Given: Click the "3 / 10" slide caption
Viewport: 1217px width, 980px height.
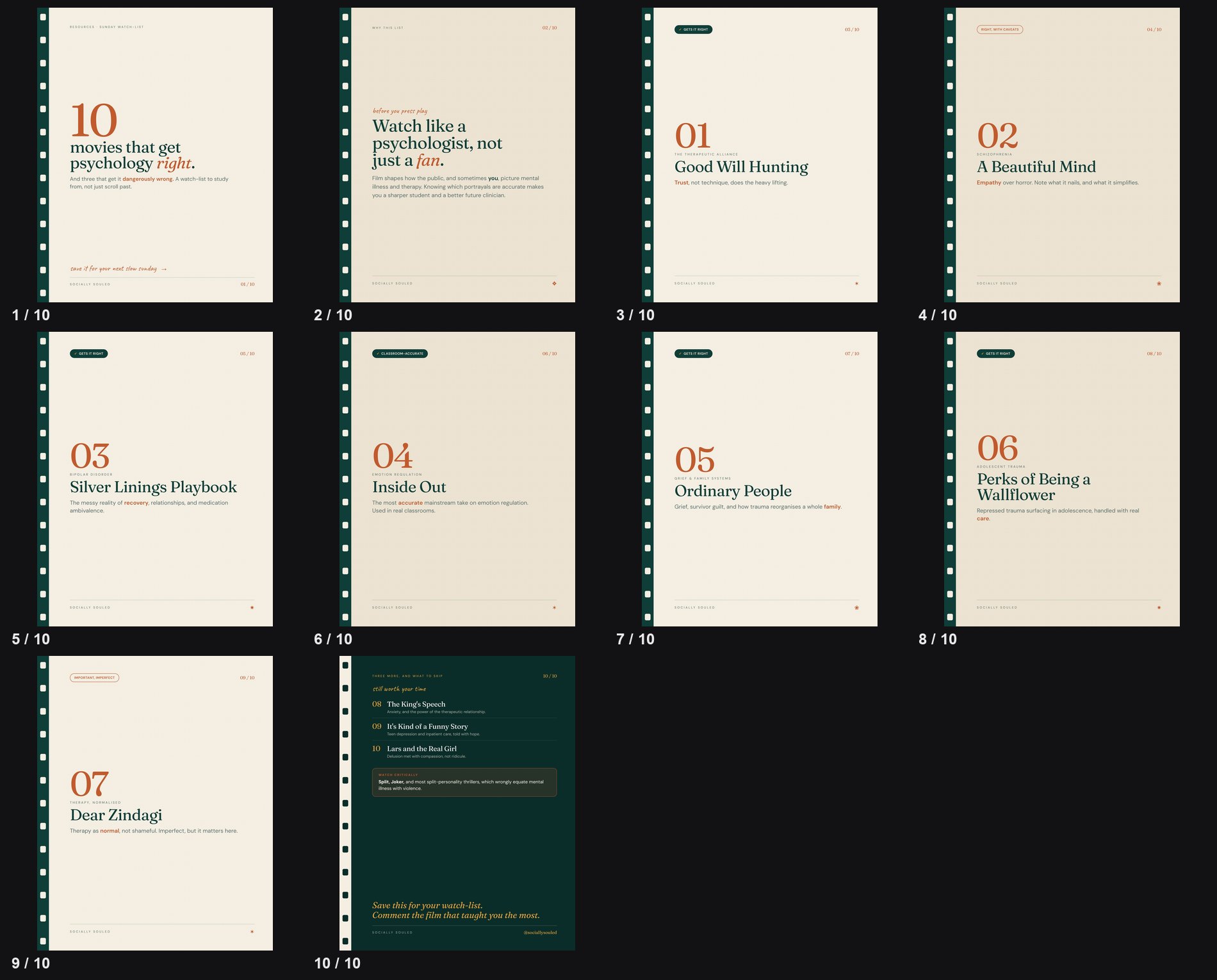Looking at the screenshot, I should pos(635,315).
